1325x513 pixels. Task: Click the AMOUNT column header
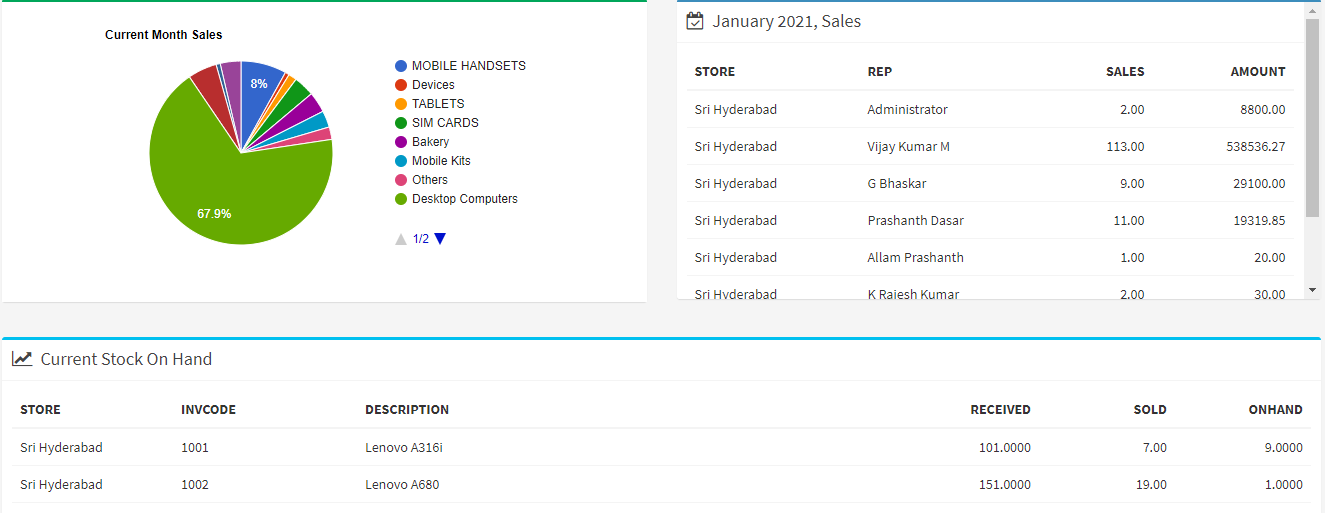tap(1257, 72)
